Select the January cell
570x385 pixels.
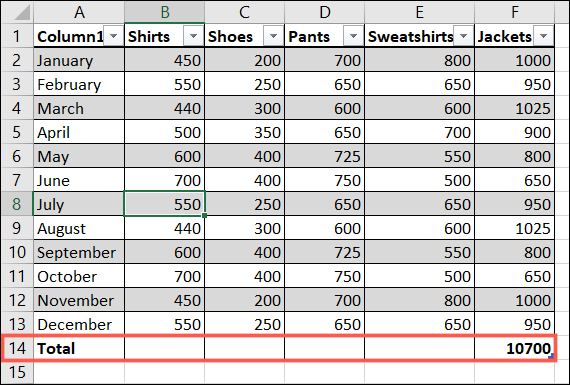pyautogui.click(x=79, y=60)
